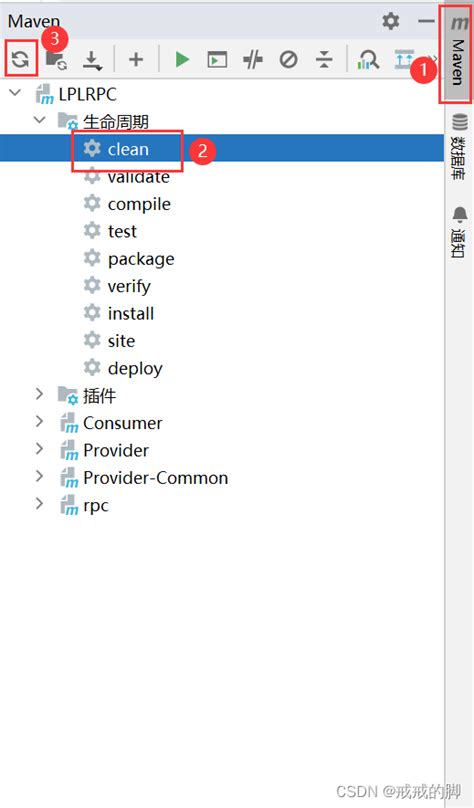
Task: Generate sources and update folders icon
Action: point(56,60)
